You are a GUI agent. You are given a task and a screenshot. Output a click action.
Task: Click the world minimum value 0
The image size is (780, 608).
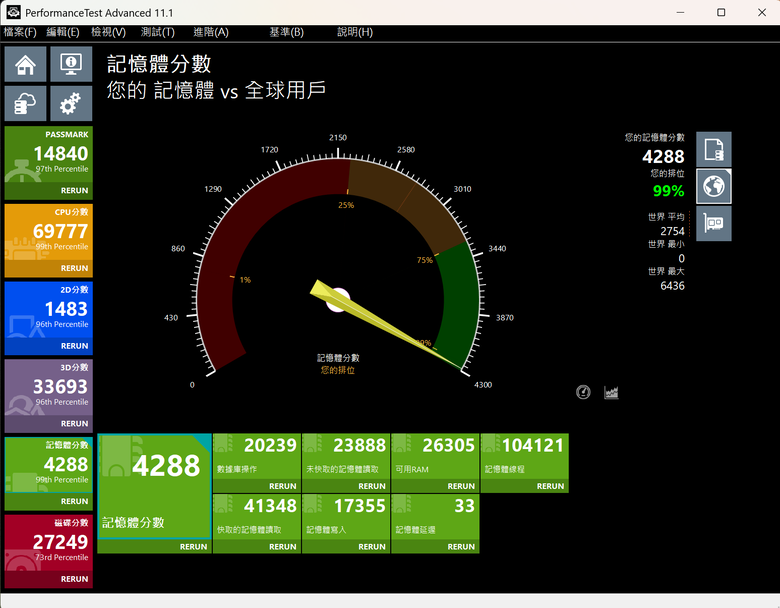[x=682, y=259]
